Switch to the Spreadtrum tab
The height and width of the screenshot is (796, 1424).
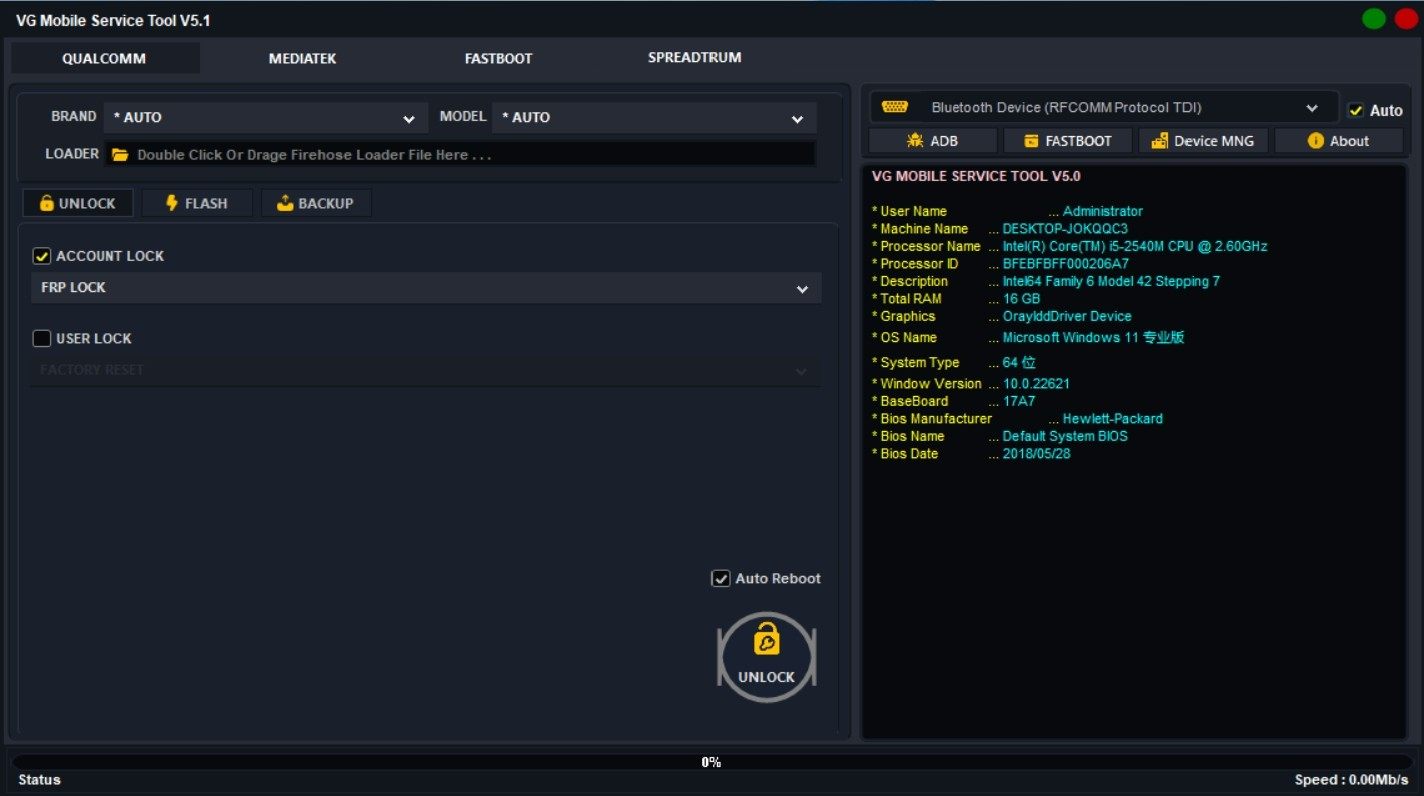694,58
